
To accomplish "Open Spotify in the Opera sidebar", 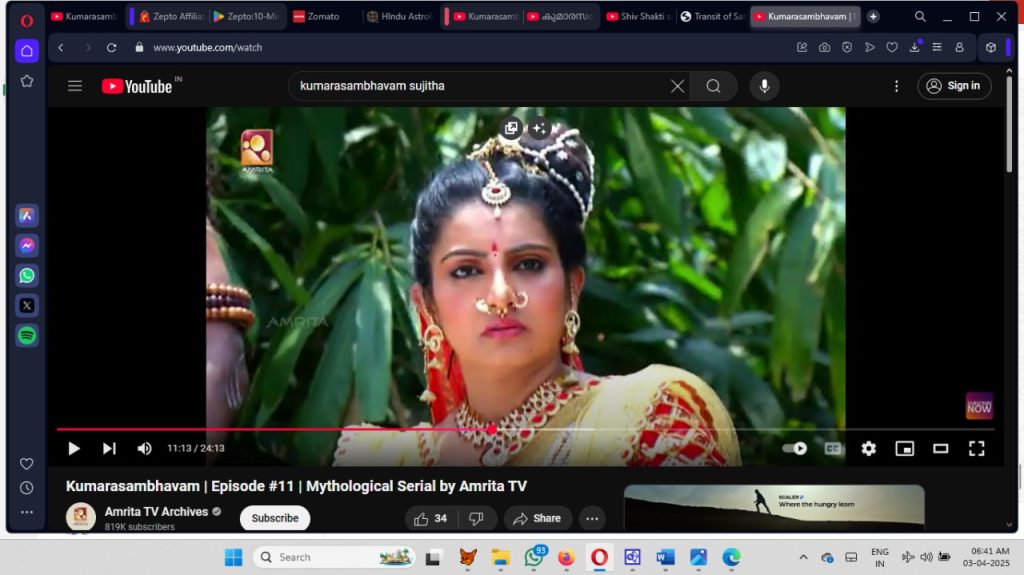I will 27,336.
